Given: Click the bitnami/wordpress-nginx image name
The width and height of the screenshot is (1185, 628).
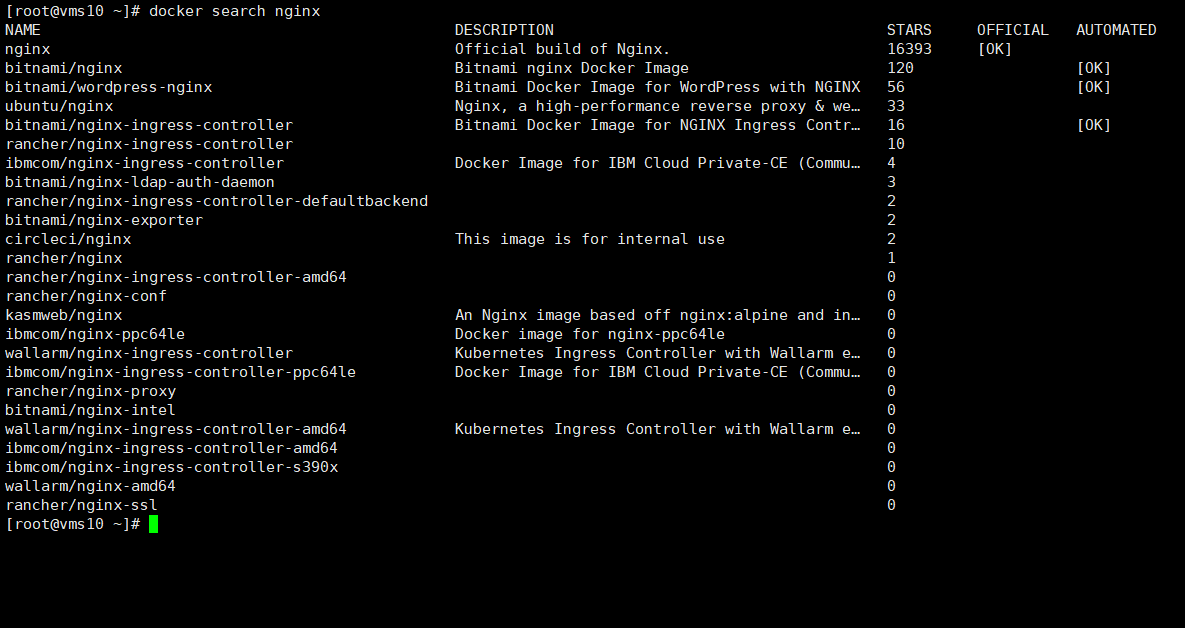Looking at the screenshot, I should [108, 87].
